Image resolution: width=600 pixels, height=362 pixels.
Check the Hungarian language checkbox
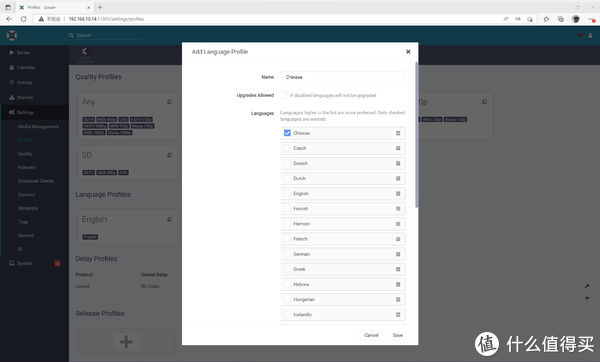point(287,299)
